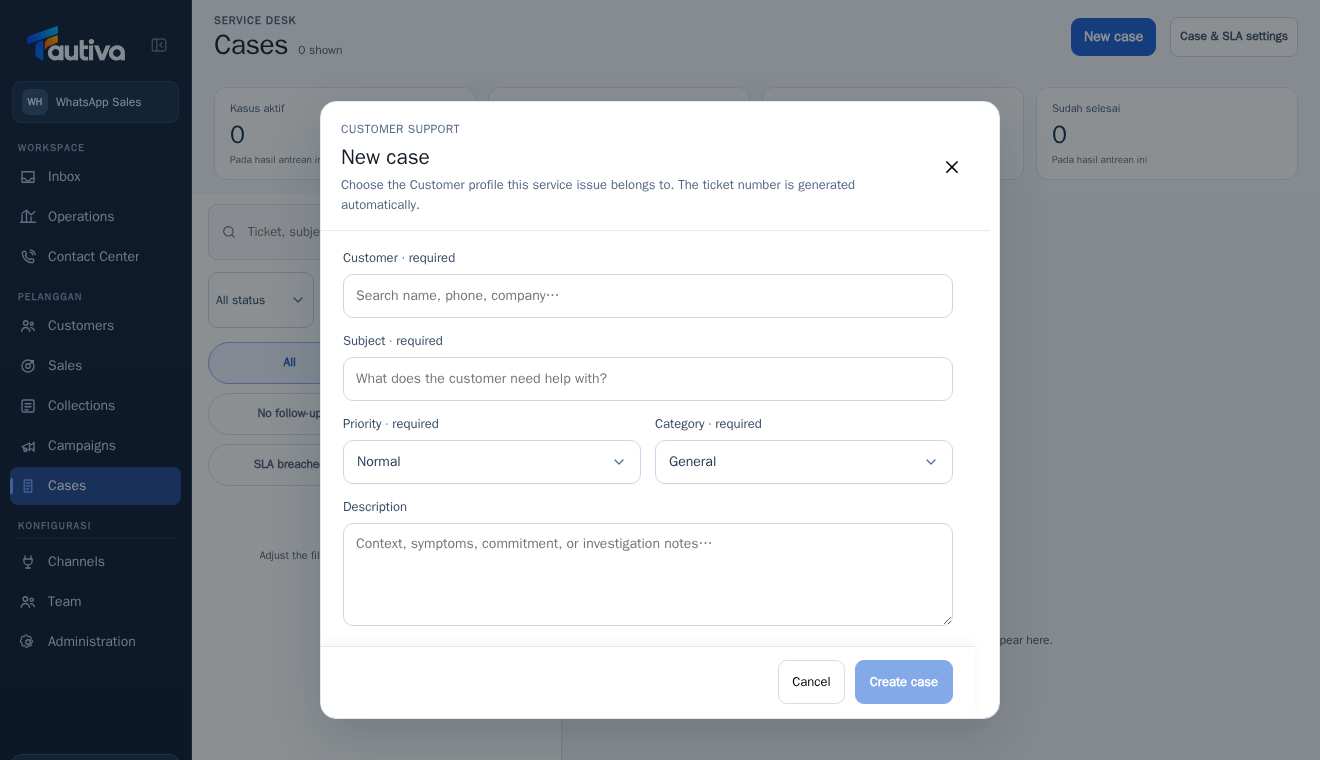The image size is (1320, 760).
Task: Open the Category dropdown set to General
Action: click(804, 462)
